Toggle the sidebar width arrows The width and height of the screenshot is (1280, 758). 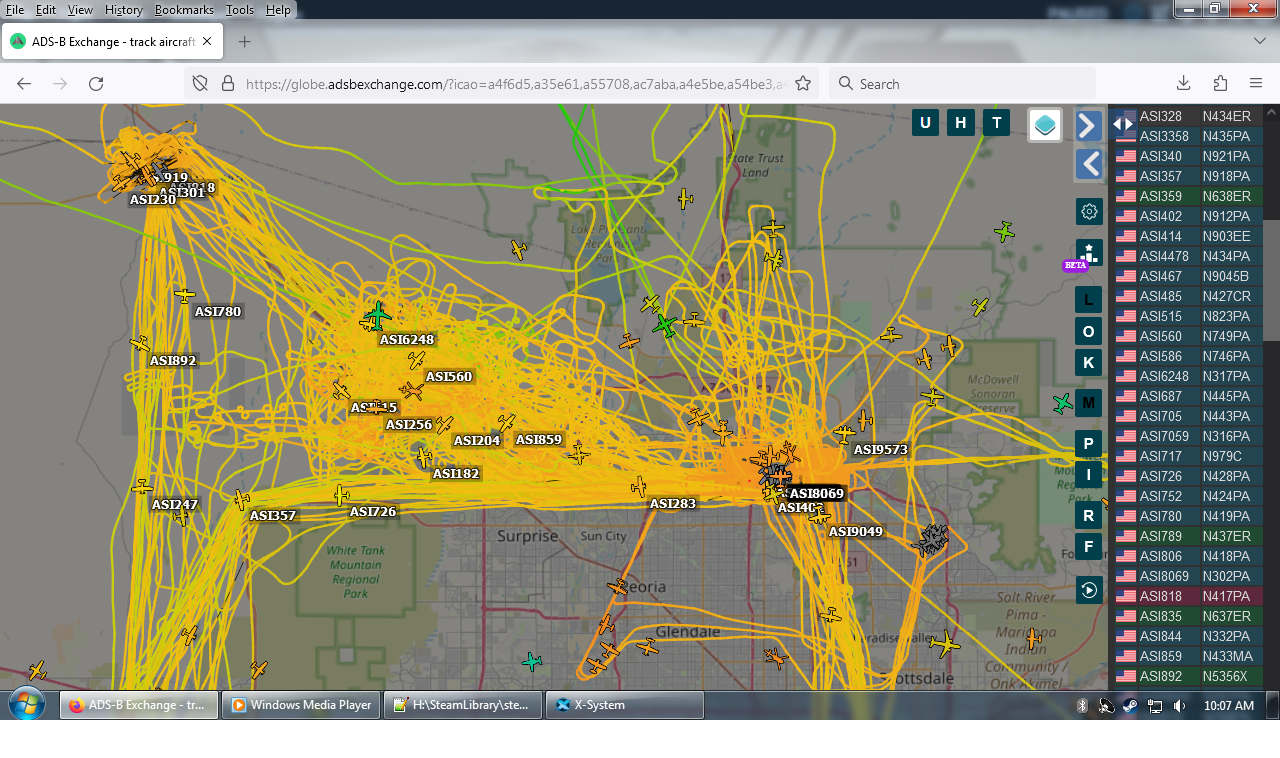[1123, 124]
